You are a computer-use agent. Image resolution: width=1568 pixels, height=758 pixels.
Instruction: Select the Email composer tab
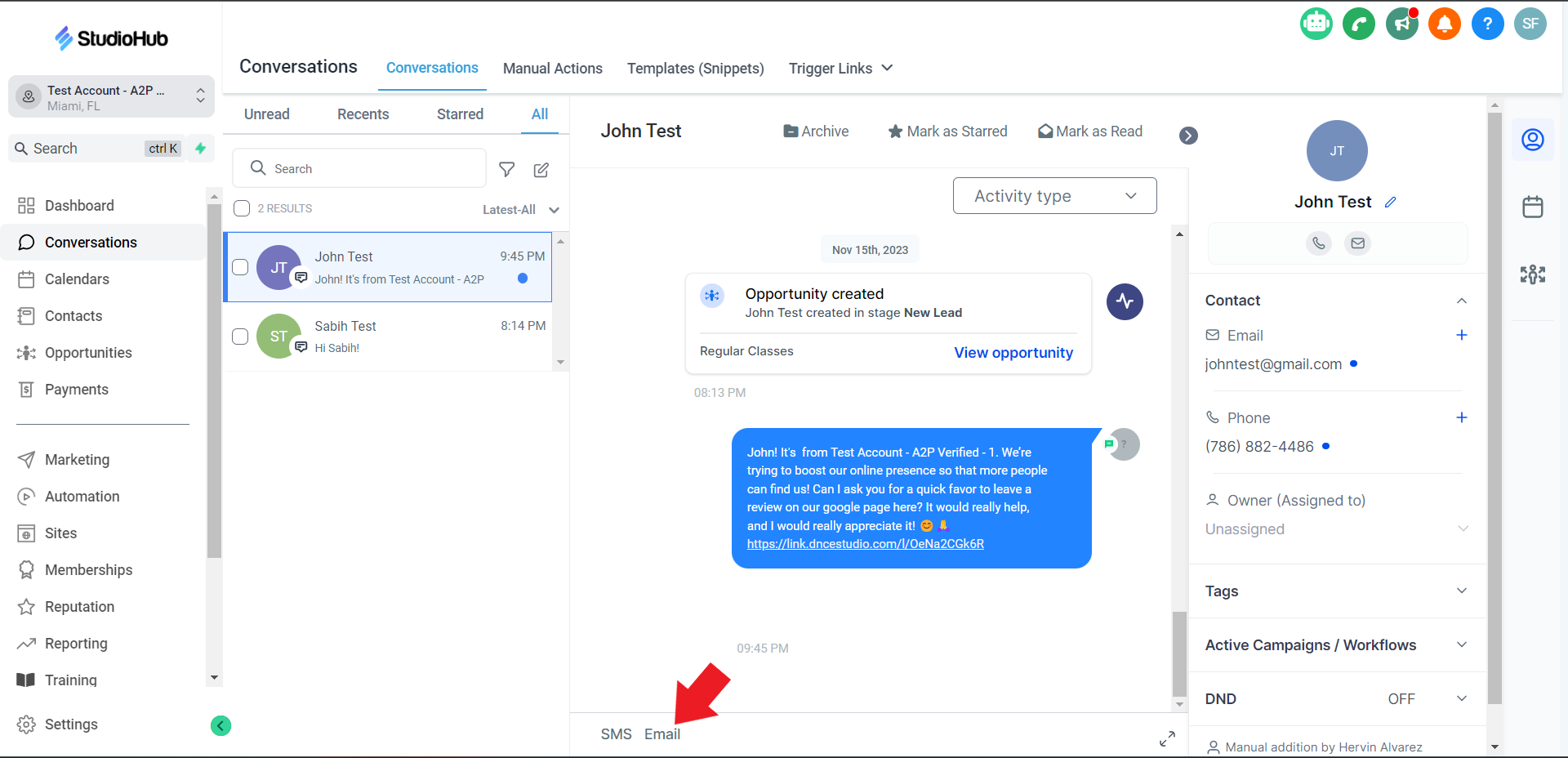(662, 734)
